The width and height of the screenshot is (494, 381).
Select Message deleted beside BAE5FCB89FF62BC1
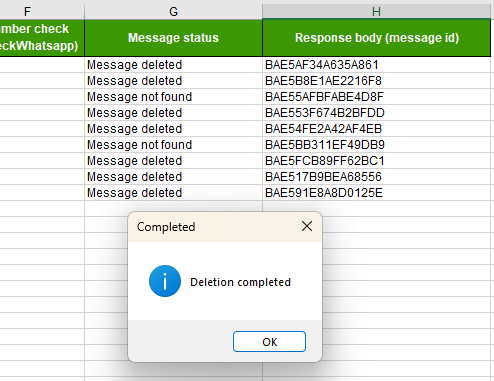pos(173,161)
